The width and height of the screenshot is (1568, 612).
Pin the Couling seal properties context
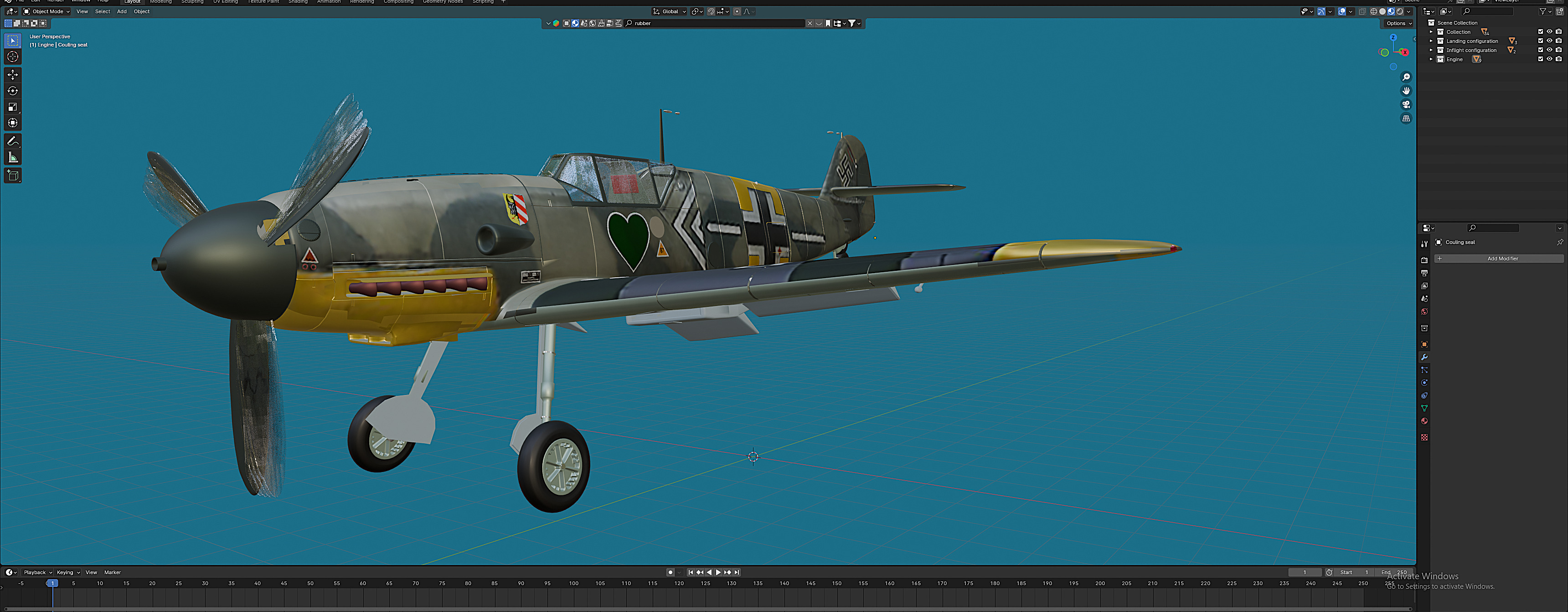point(1559,242)
